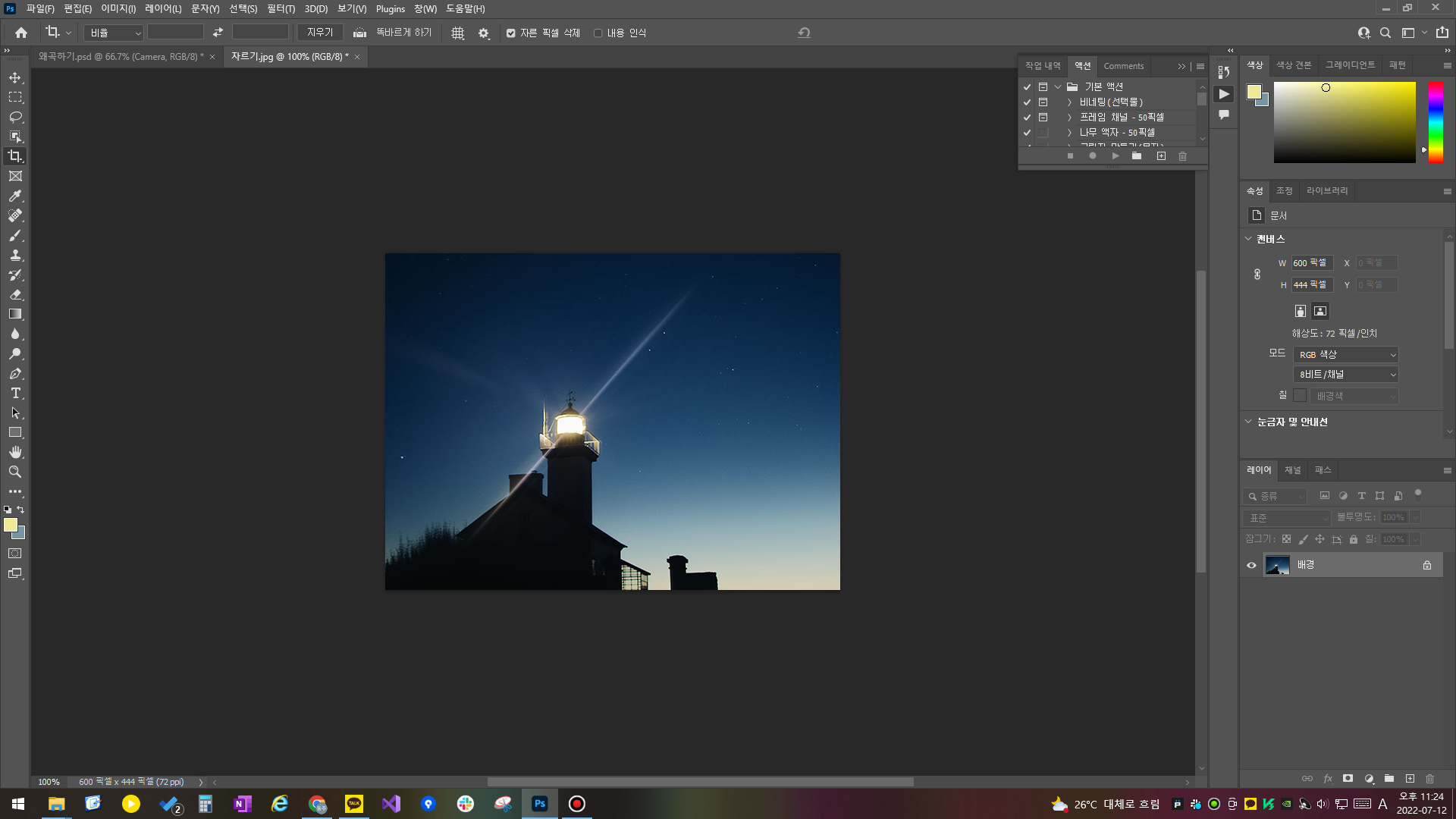Select the Brush tool
Image resolution: width=1456 pixels, height=819 pixels.
coord(15,235)
